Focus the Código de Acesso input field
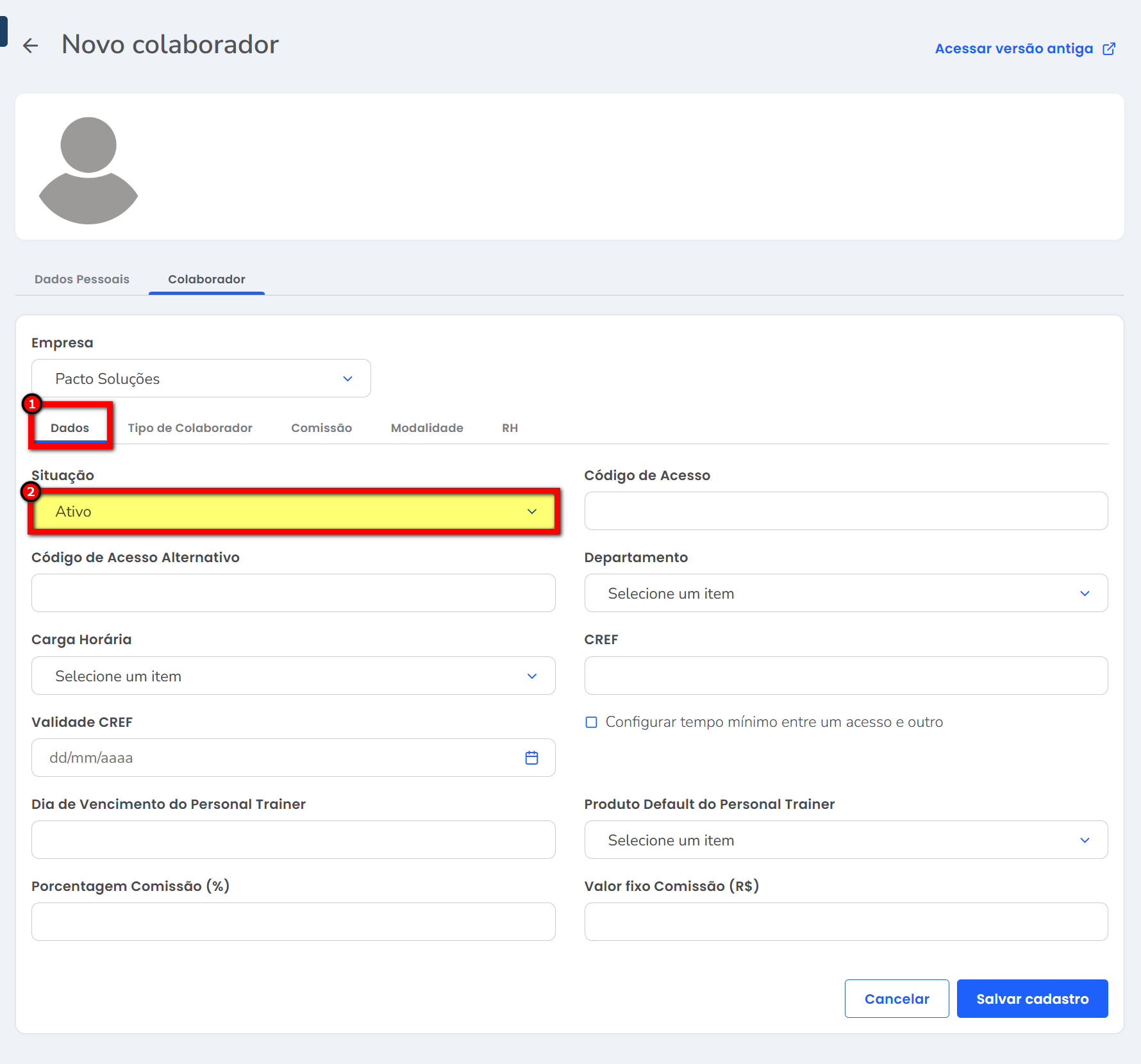1141x1064 pixels. 845,511
